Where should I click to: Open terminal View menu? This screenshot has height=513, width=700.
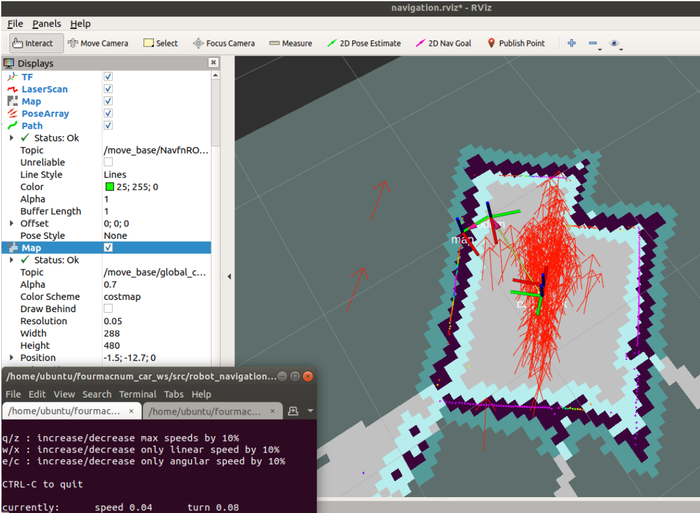pyautogui.click(x=64, y=394)
